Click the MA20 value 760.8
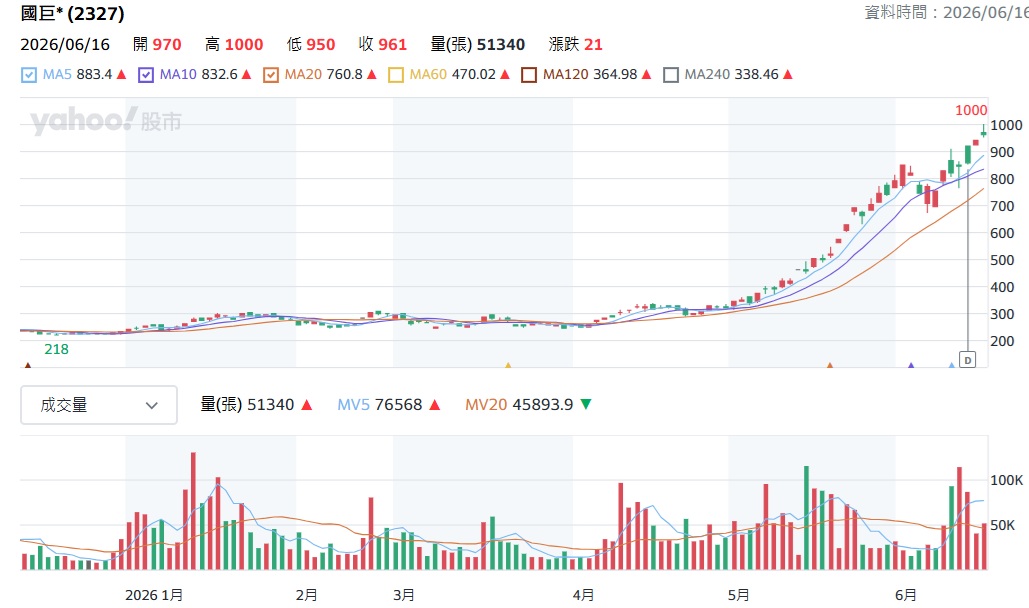The width and height of the screenshot is (1029, 608). [x=345, y=75]
